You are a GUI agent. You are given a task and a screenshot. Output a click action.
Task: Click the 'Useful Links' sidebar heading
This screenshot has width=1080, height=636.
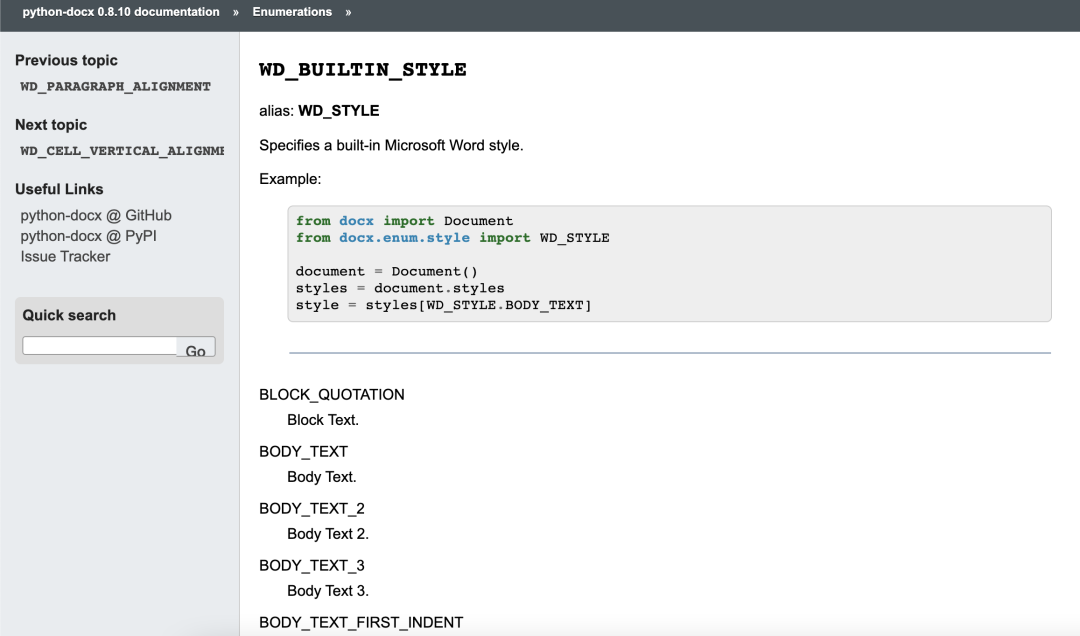pyautogui.click(x=59, y=189)
